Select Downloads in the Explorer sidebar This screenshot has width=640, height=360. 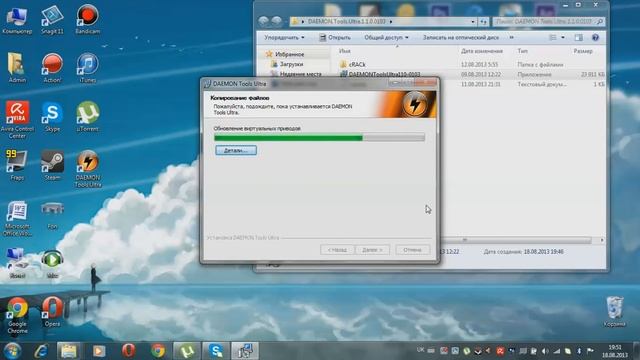click(x=291, y=64)
